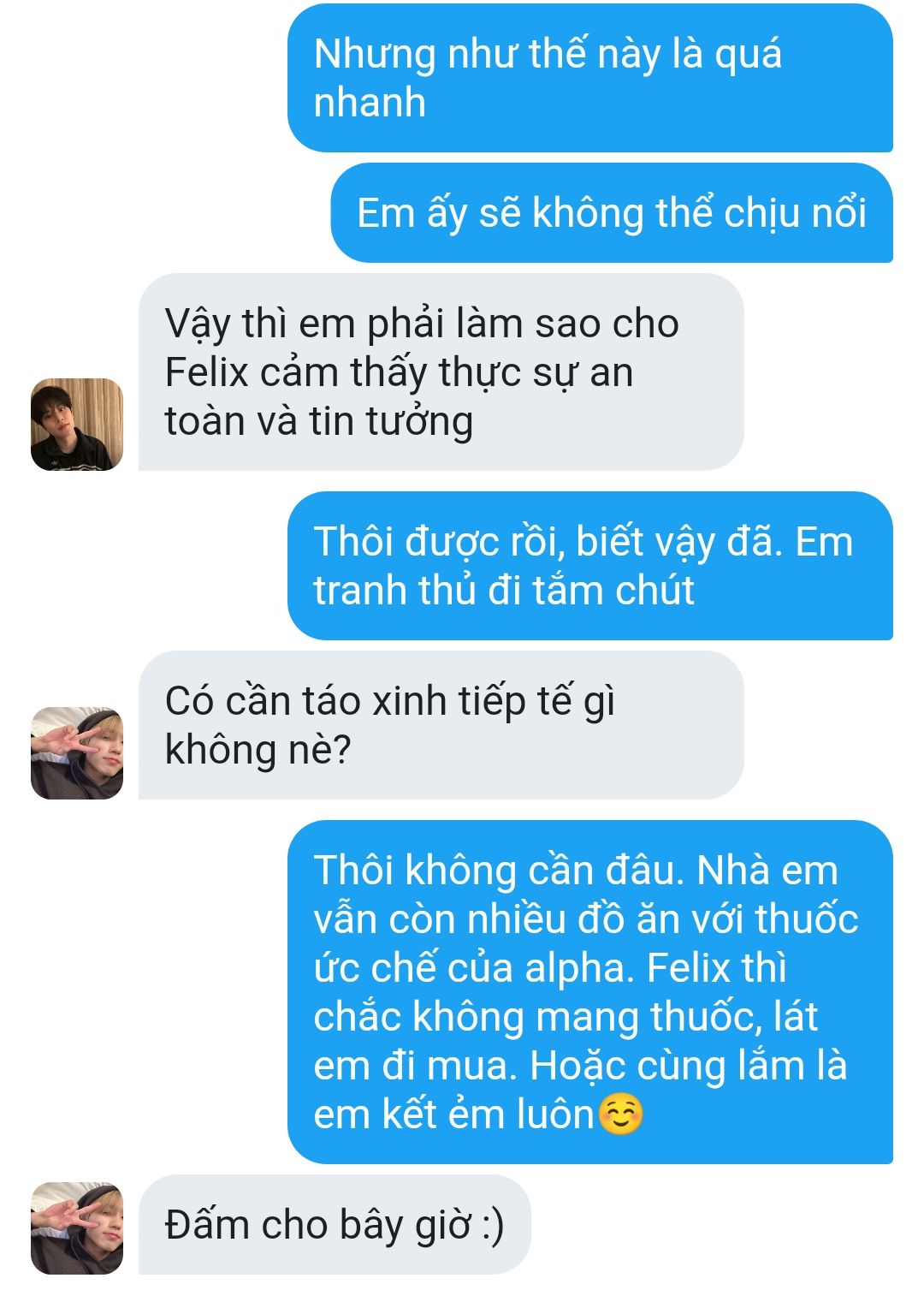Click the word 'Felix' in the gray message
The height and width of the screenshot is (1296, 924).
click(x=206, y=372)
